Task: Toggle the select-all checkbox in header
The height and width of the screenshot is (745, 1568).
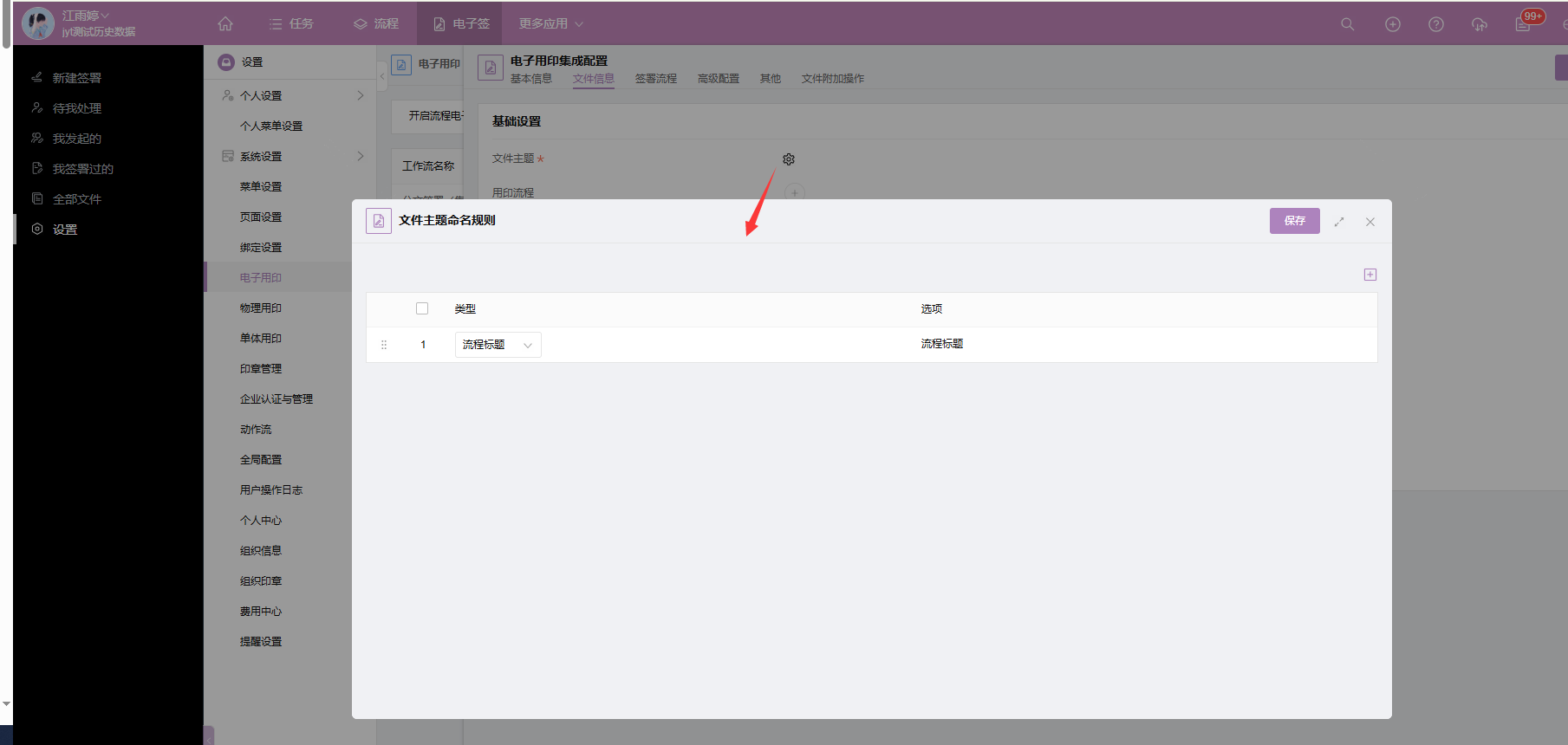Action: click(x=422, y=308)
